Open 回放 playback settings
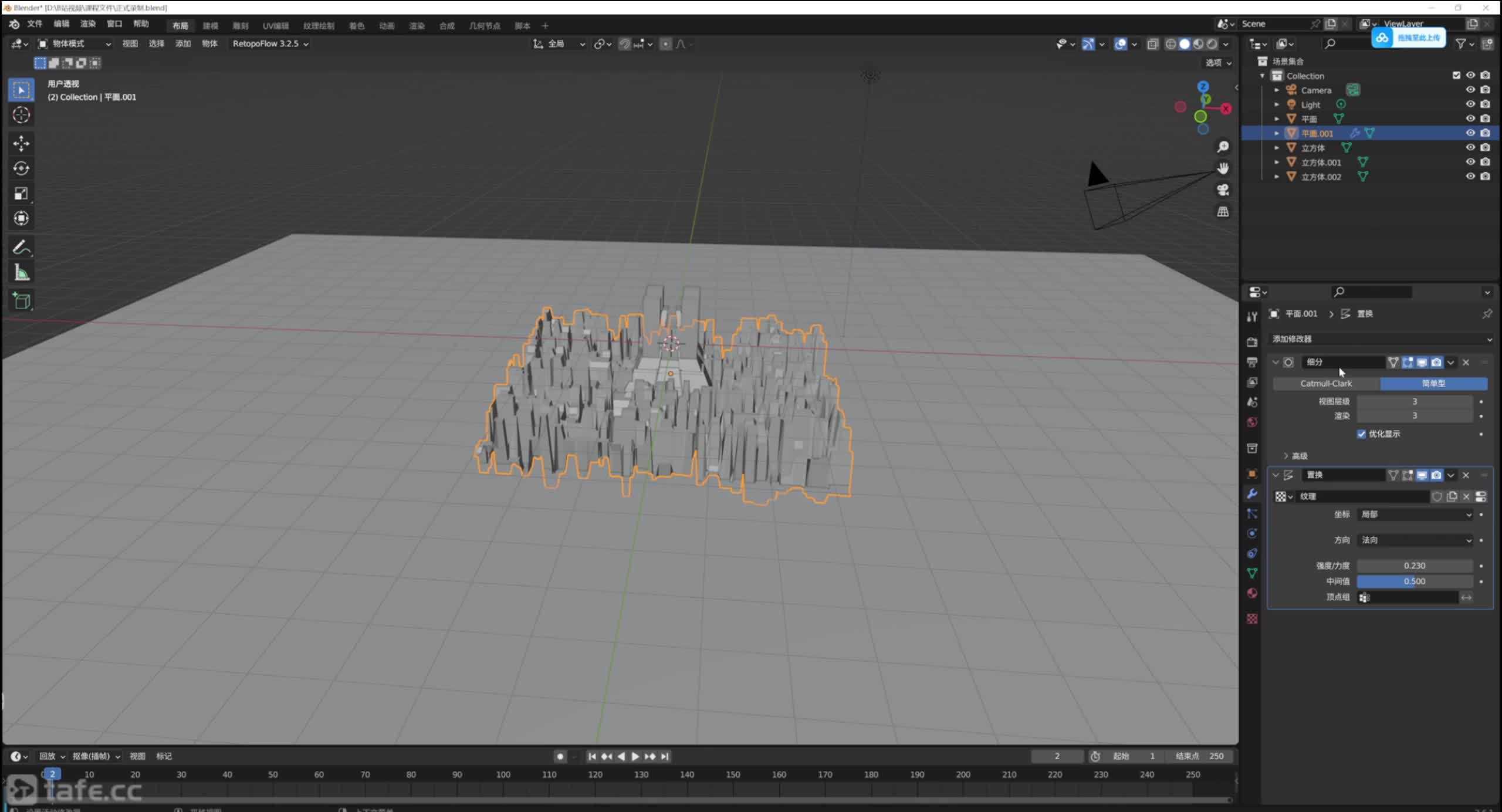 point(52,756)
